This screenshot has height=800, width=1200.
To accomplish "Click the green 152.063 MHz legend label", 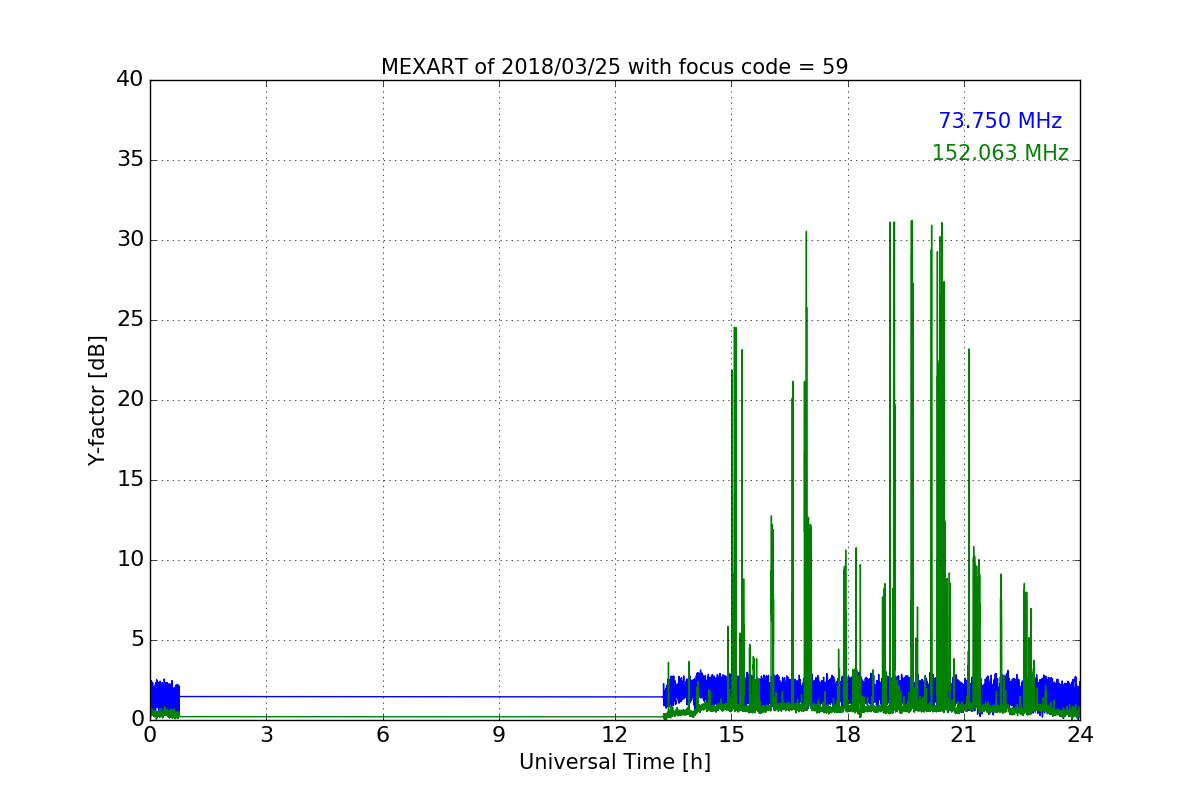I will (1000, 153).
